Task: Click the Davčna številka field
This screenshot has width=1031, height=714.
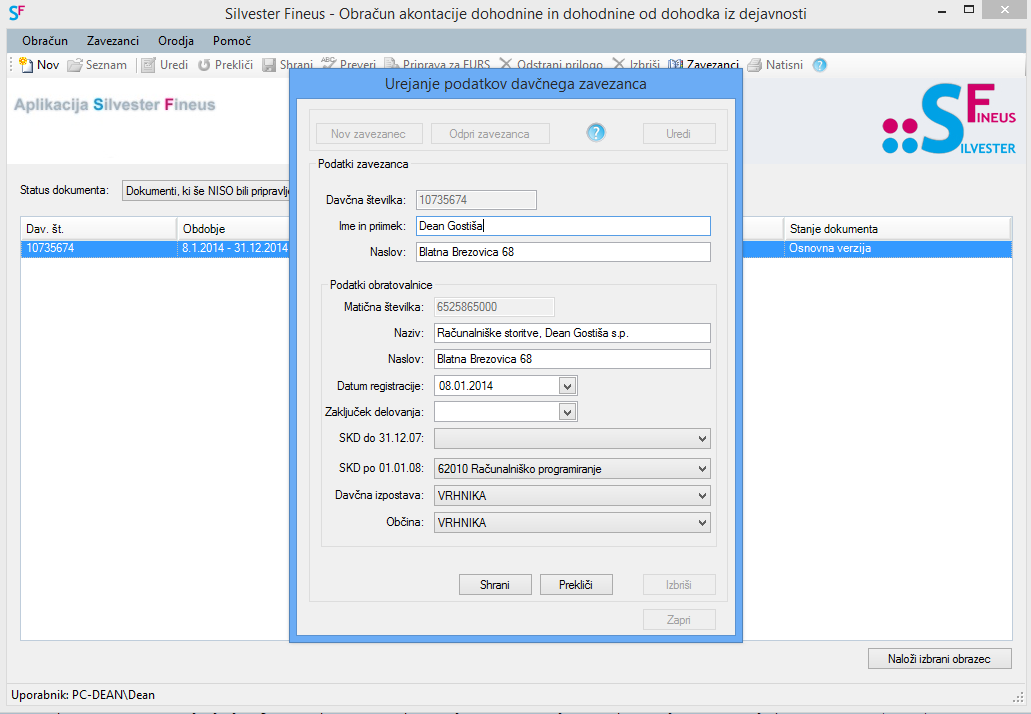Action: click(476, 200)
